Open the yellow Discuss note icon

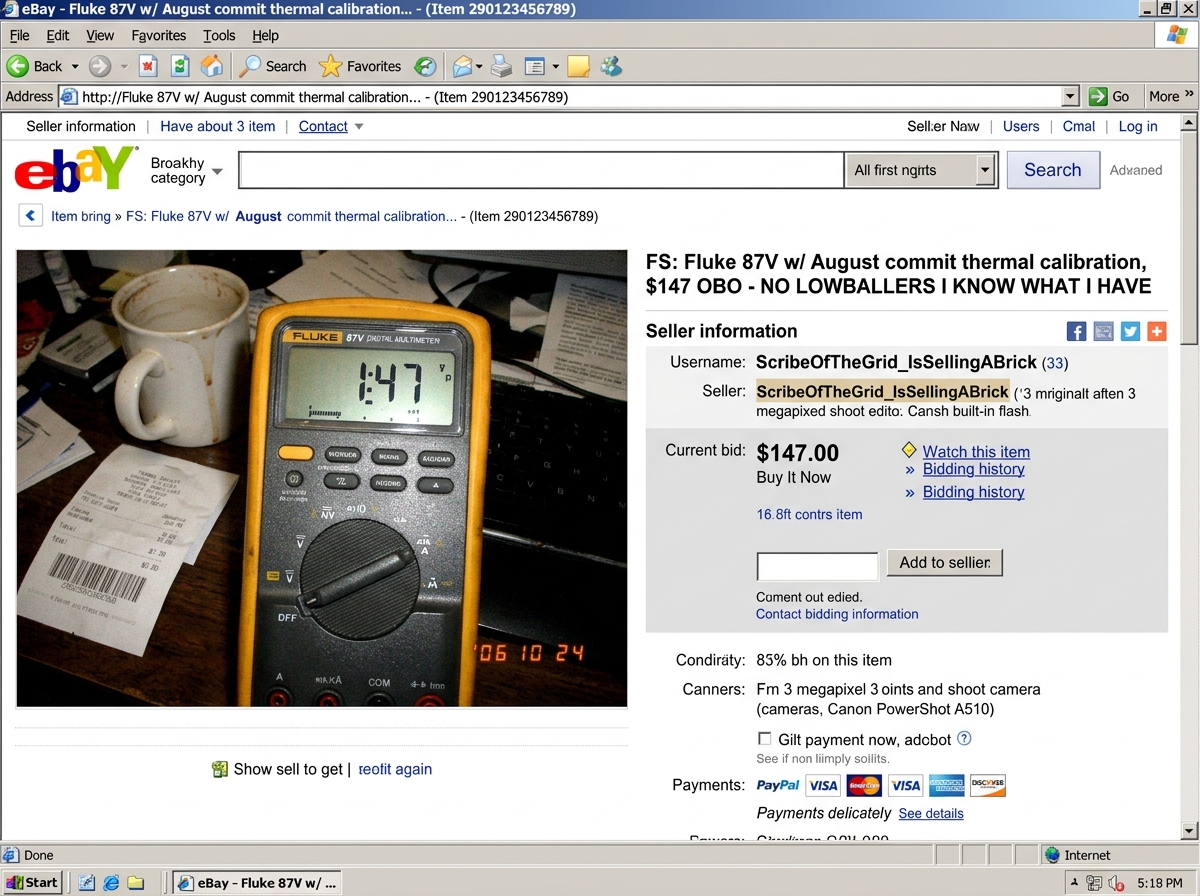coord(578,66)
